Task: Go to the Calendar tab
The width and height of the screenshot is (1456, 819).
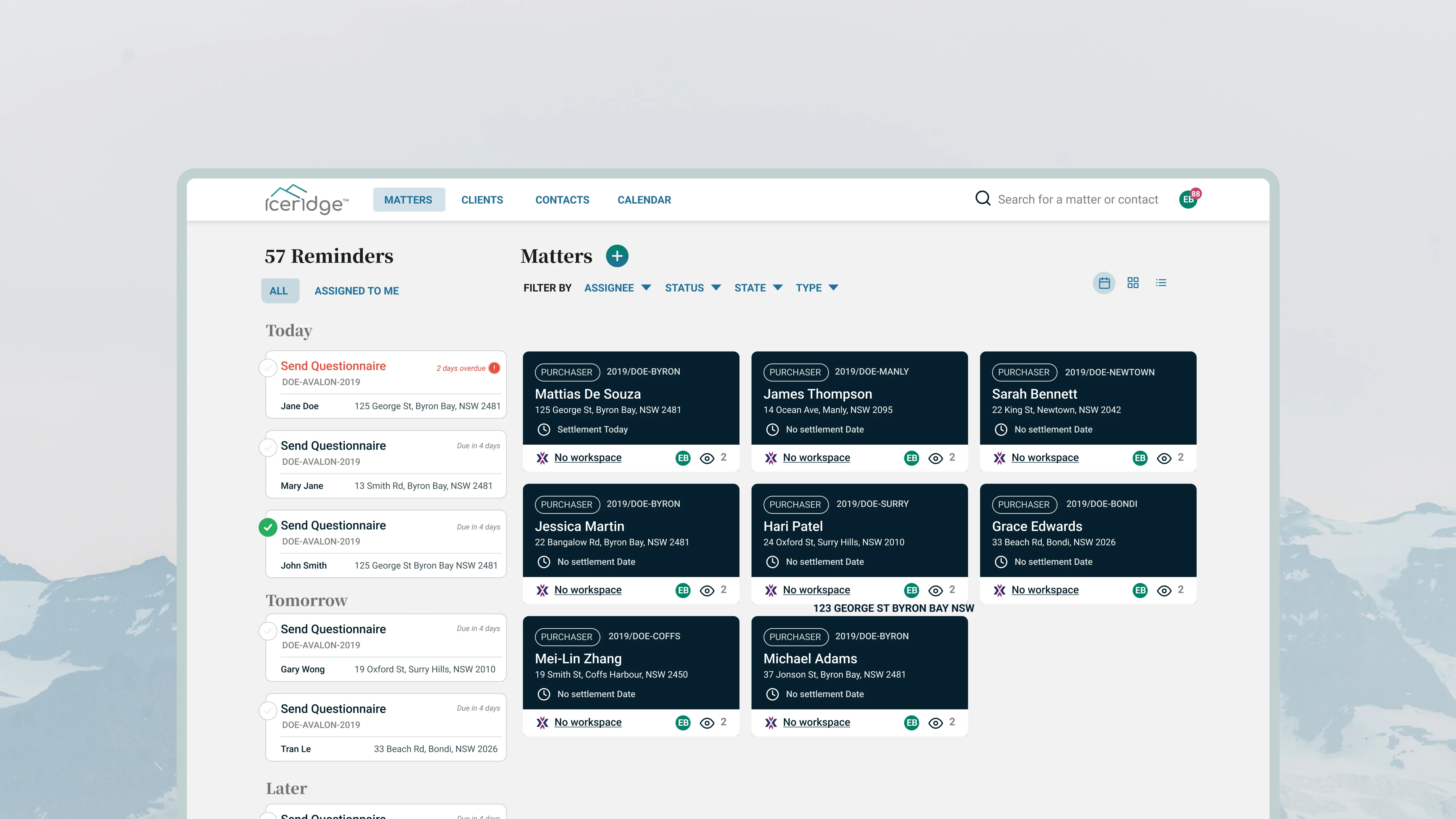Action: [x=644, y=199]
